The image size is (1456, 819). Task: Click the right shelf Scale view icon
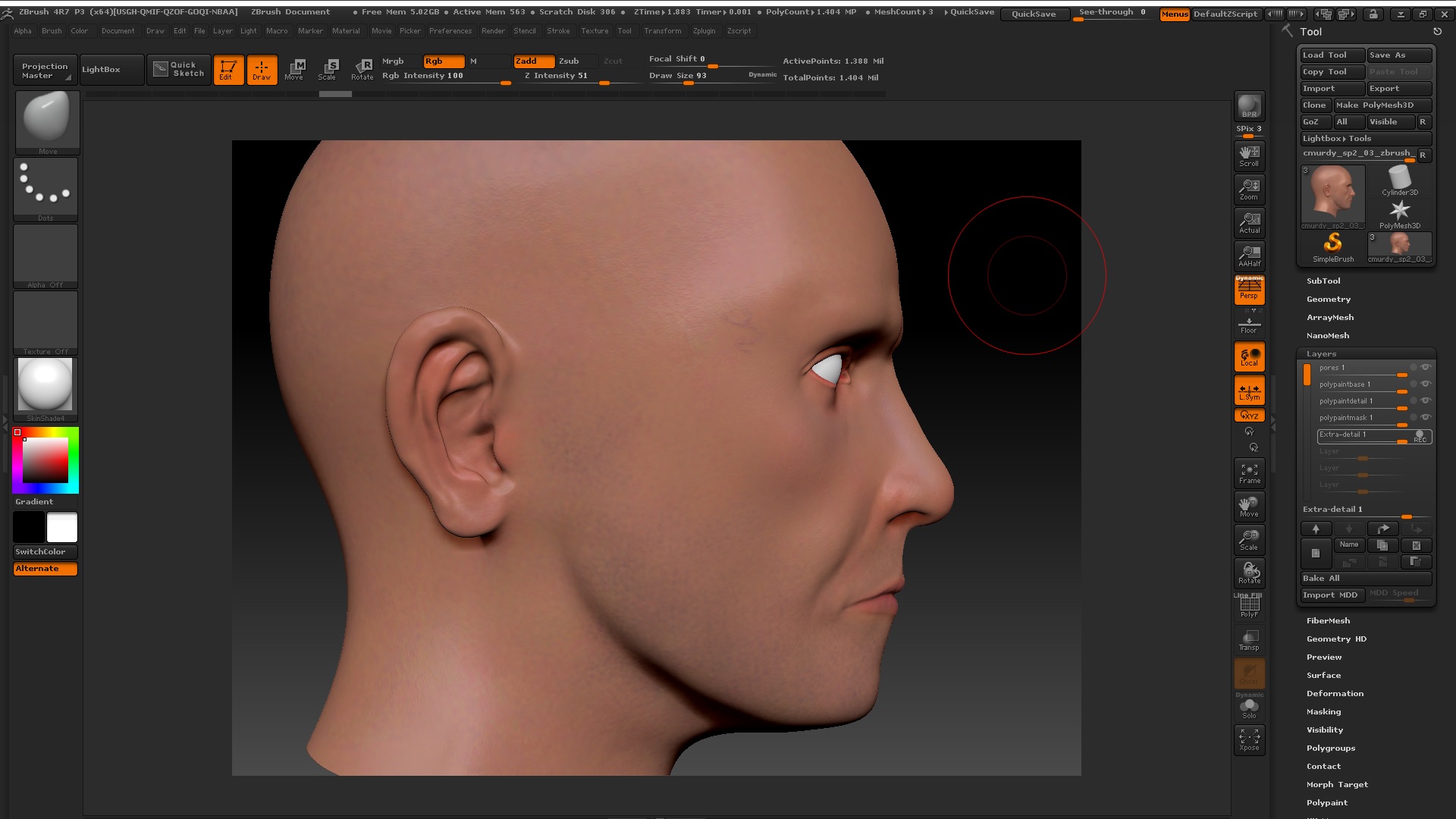coord(1249,539)
